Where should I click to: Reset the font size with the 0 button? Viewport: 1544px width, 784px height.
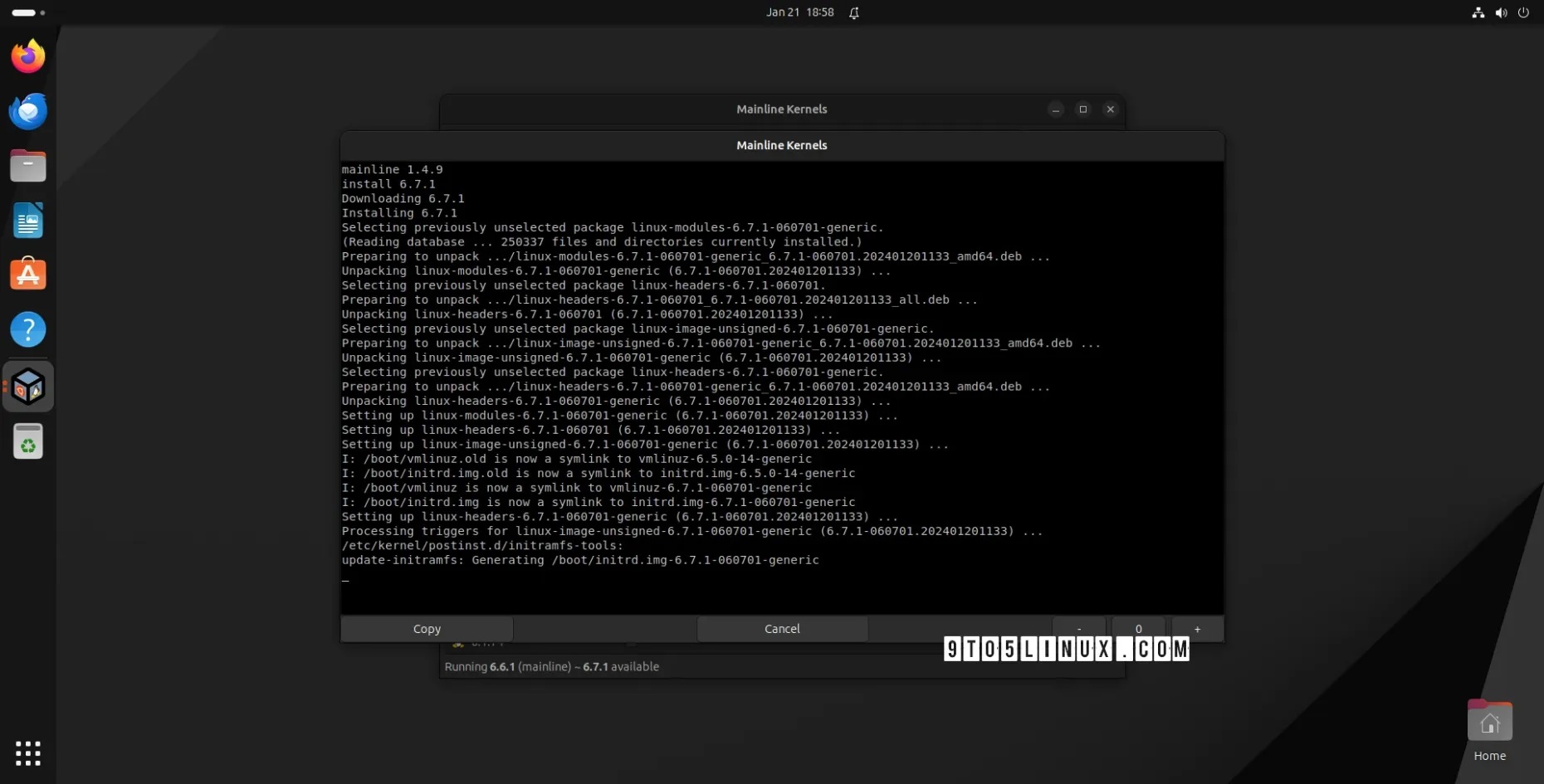pyautogui.click(x=1138, y=629)
